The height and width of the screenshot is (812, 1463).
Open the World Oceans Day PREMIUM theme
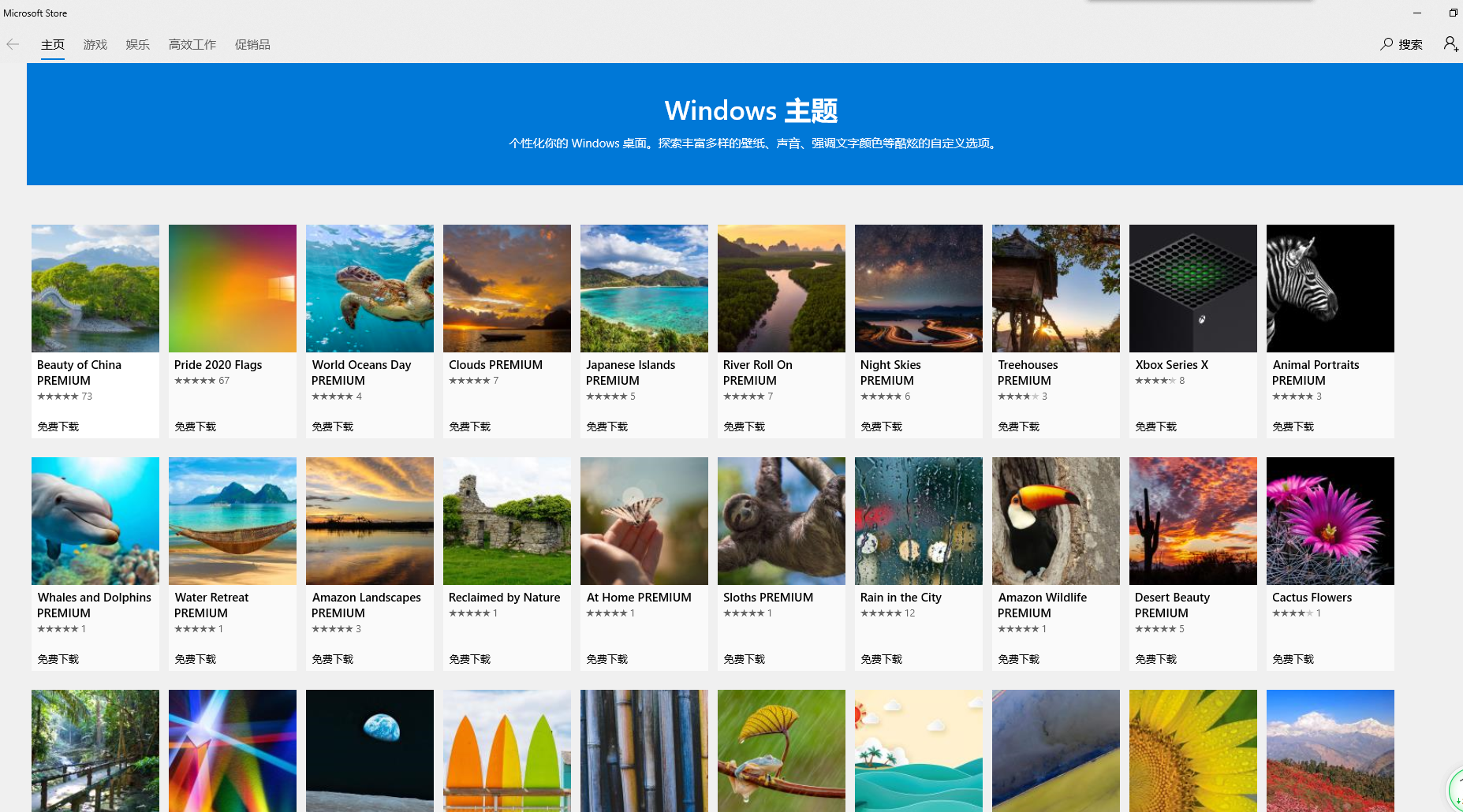point(369,288)
